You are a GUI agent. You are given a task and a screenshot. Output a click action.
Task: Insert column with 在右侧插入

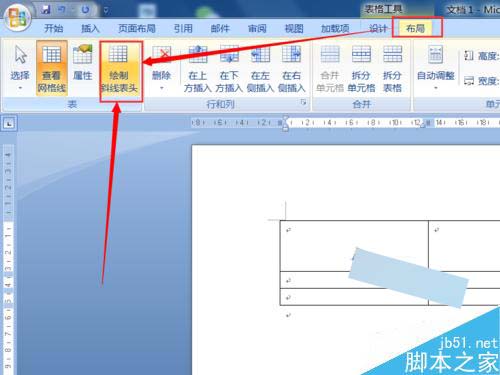292,68
